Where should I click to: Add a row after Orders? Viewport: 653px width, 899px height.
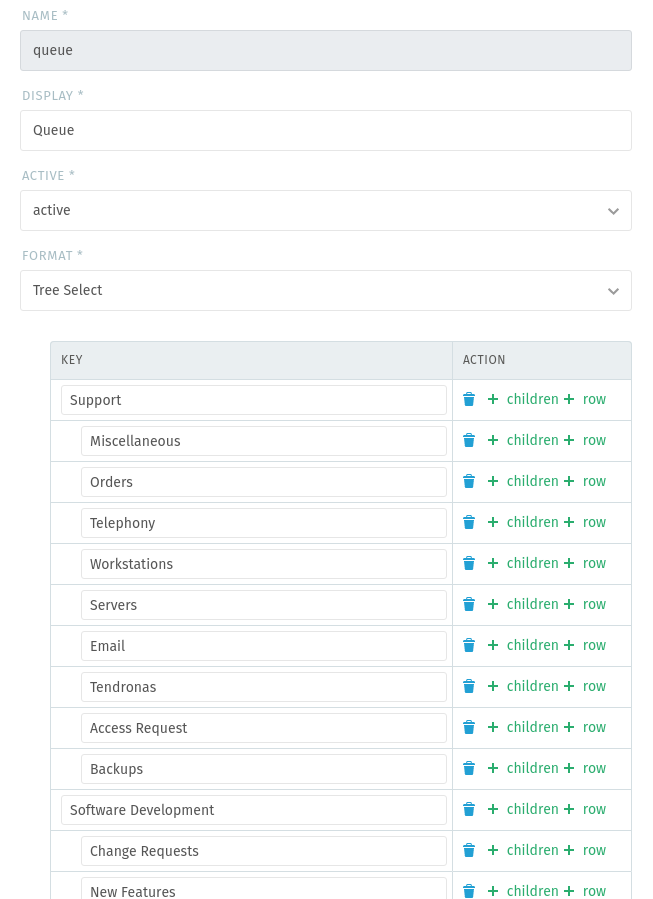point(585,481)
